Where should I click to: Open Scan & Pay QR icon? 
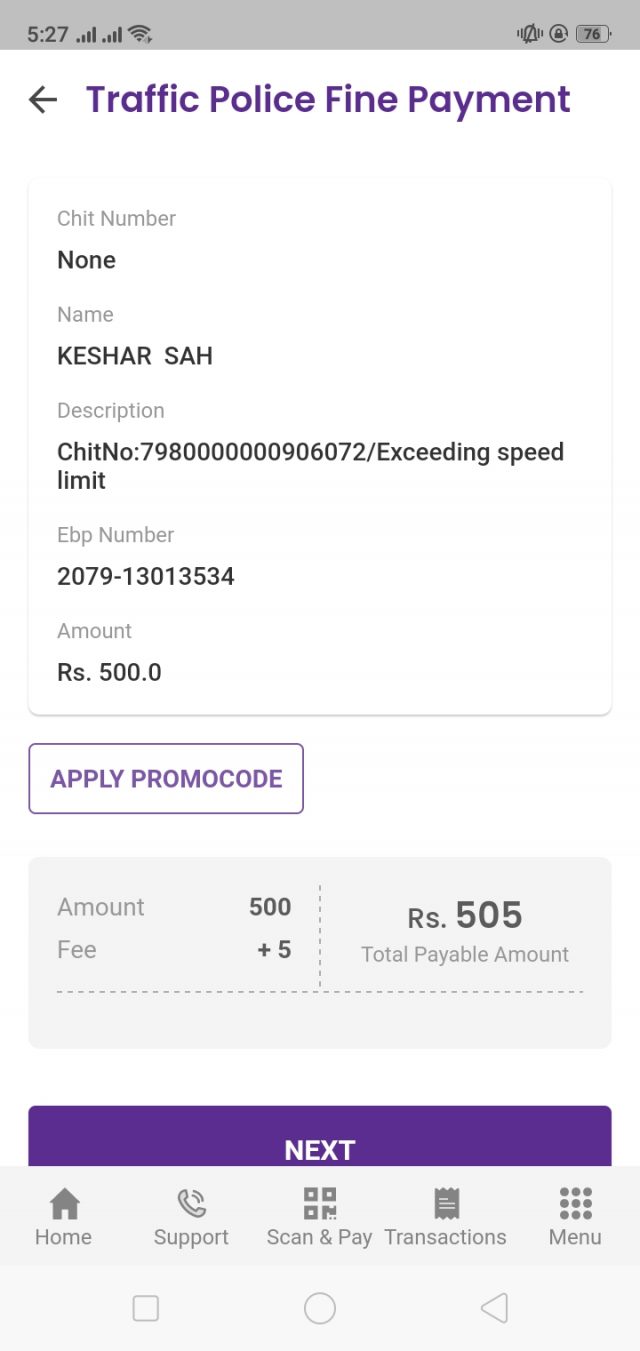point(319,1204)
